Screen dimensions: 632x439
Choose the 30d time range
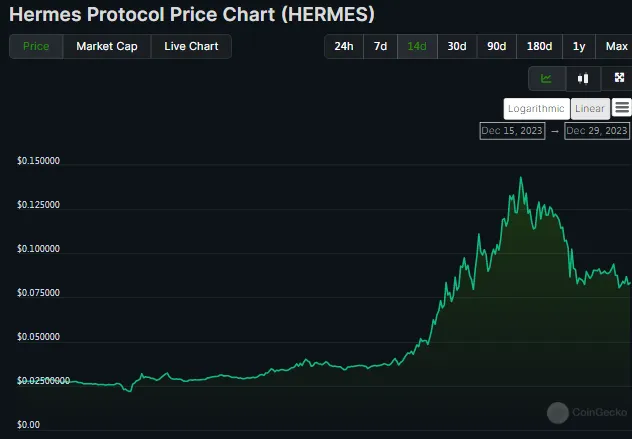[x=457, y=46]
